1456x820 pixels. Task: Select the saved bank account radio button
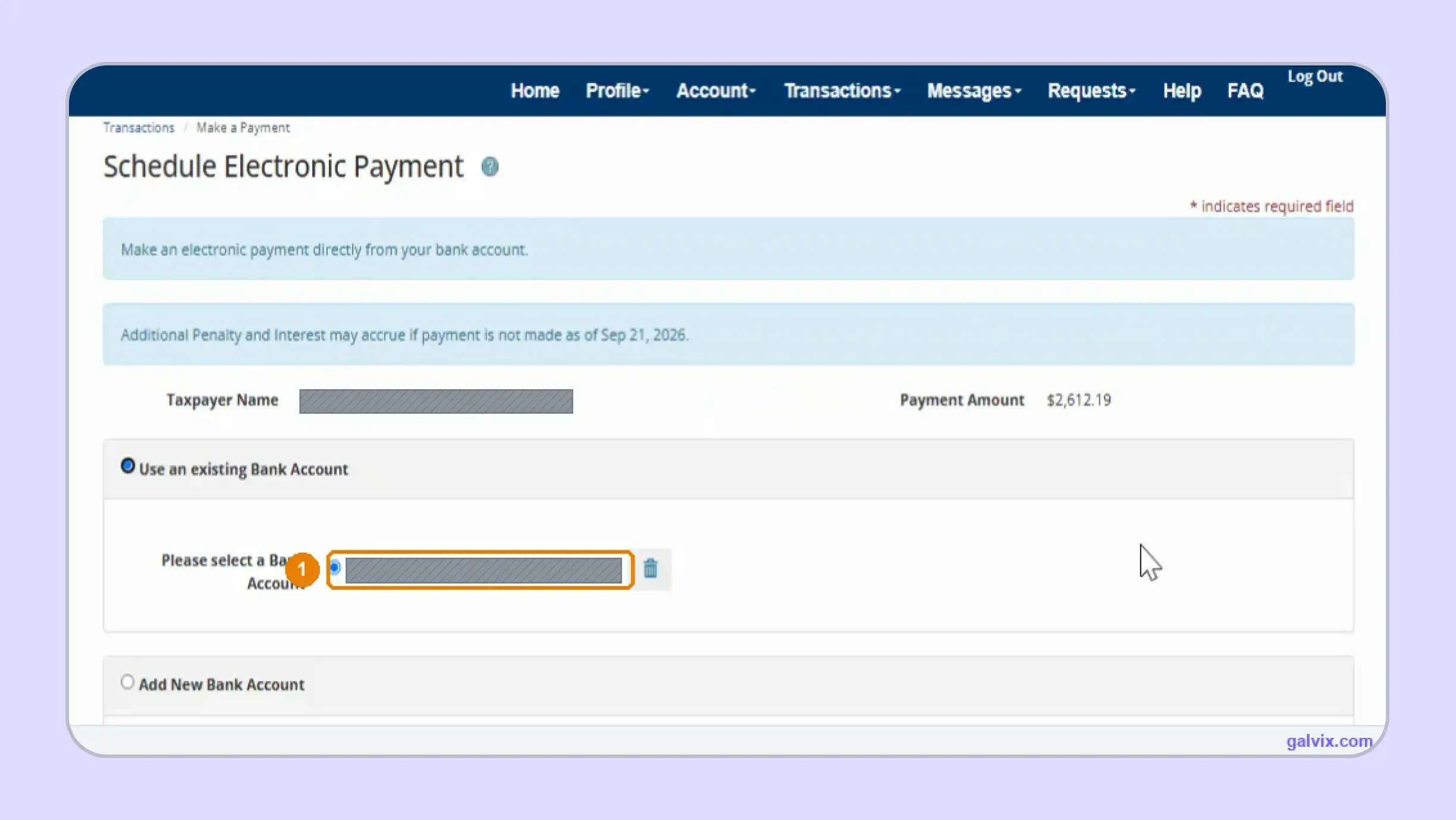tap(335, 567)
